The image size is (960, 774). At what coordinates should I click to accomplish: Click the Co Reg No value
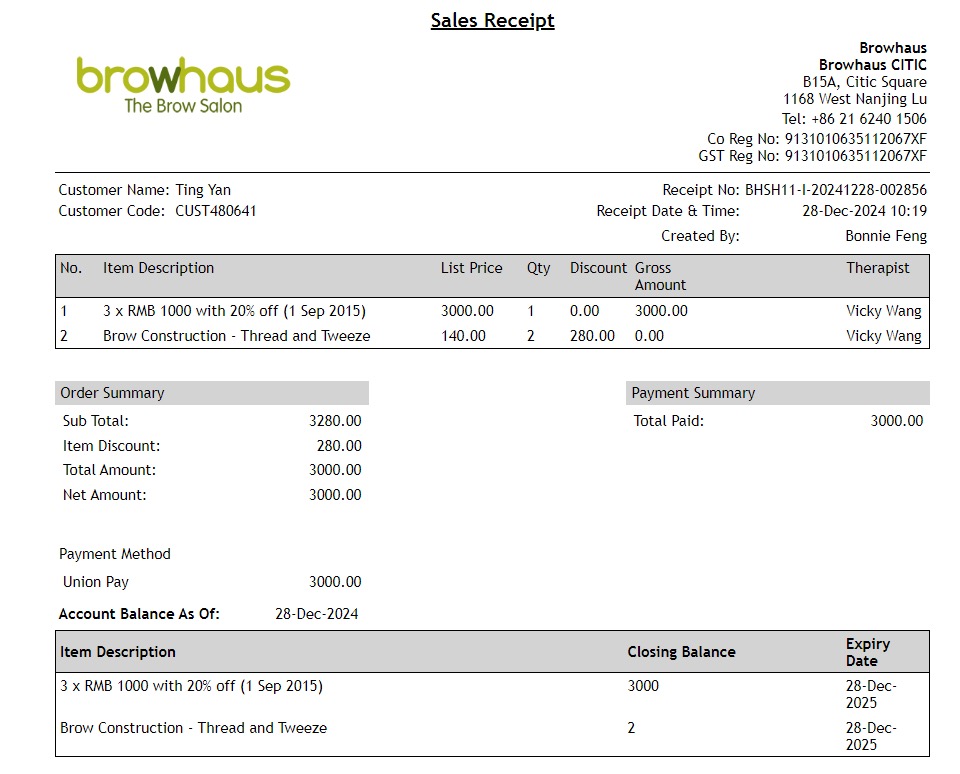point(855,138)
